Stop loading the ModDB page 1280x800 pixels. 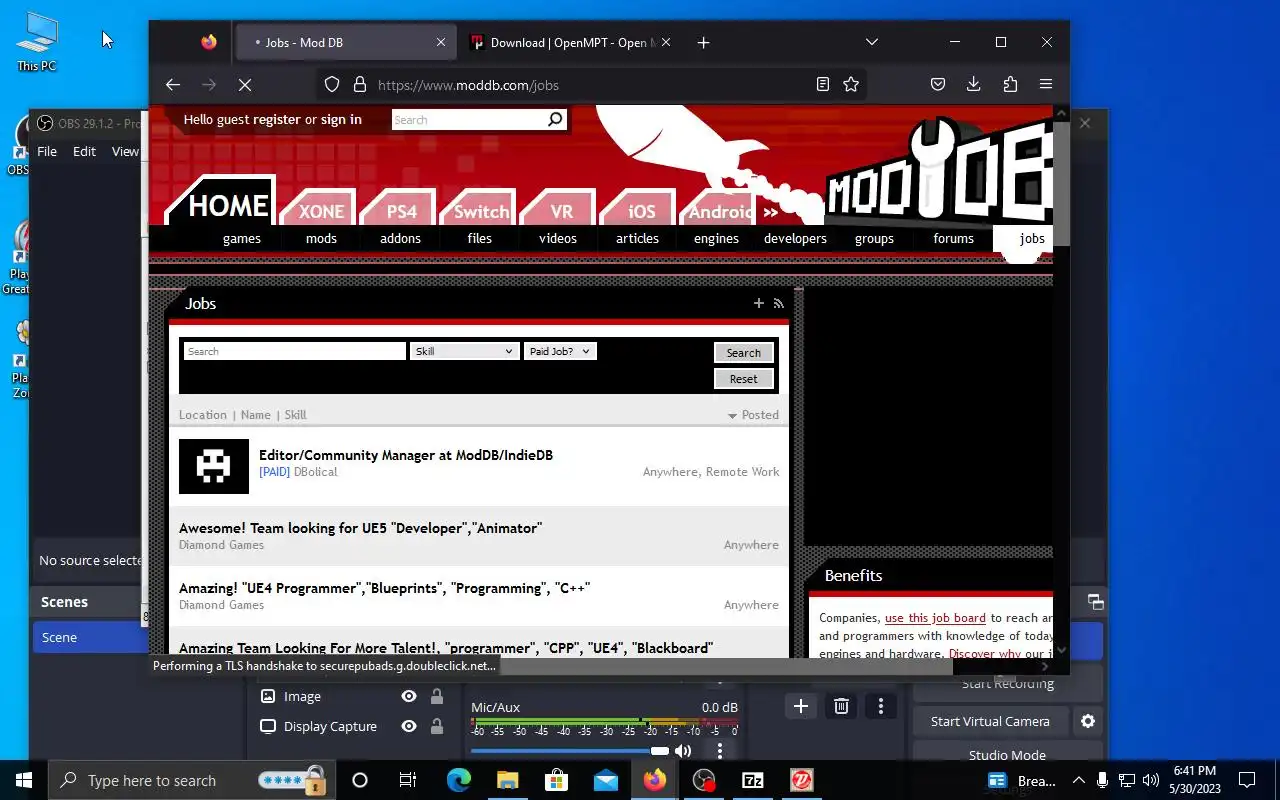(244, 85)
